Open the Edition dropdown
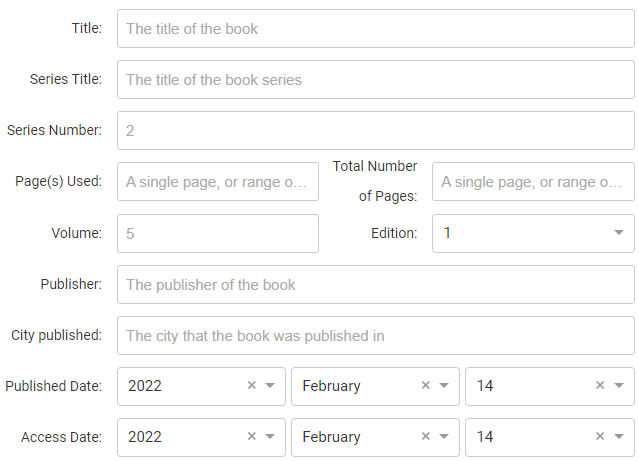 pos(618,233)
